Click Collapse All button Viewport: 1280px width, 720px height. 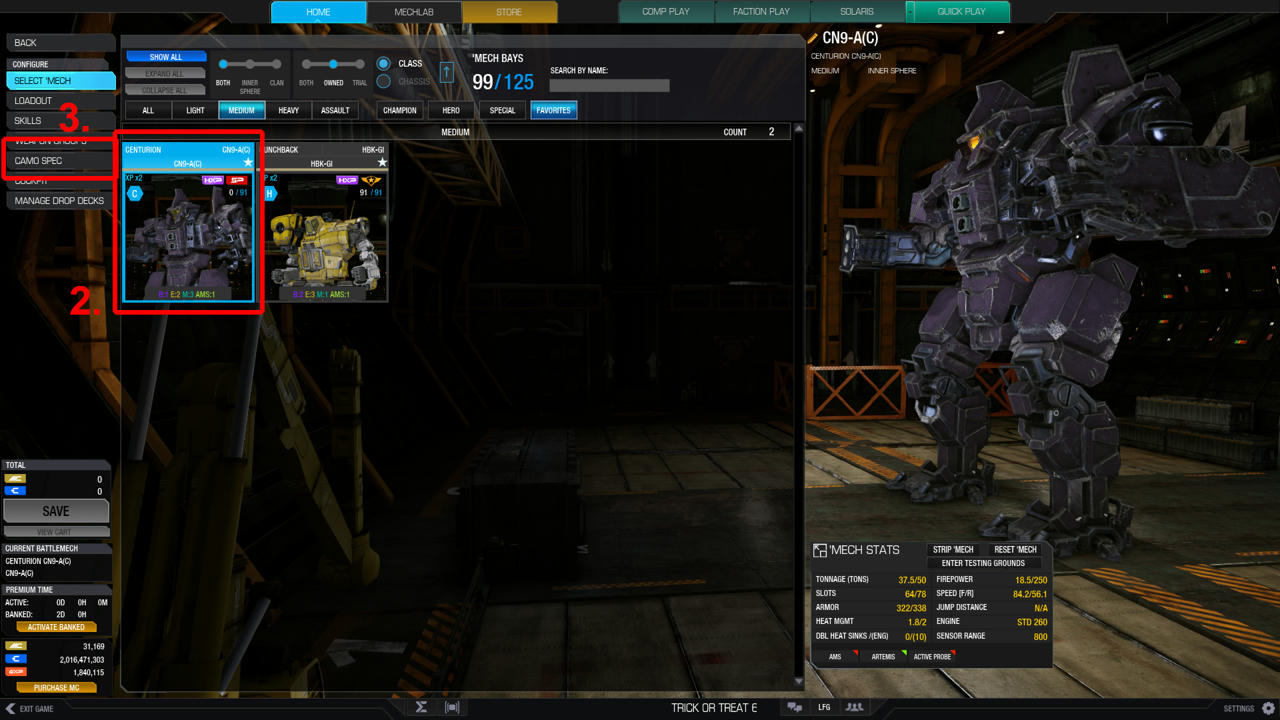(166, 90)
